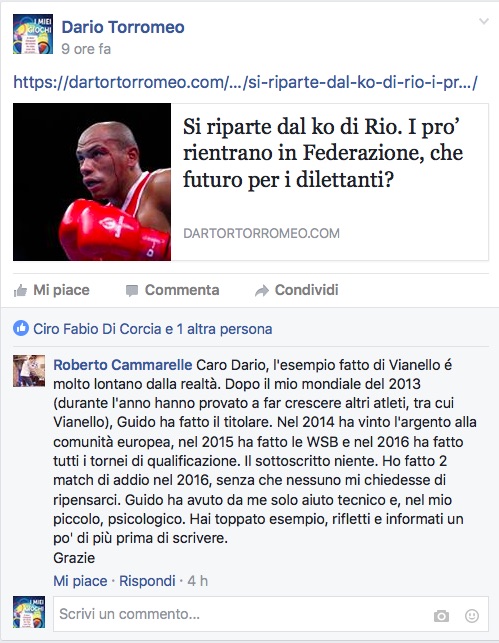499x643 pixels.
Task: Click the DARTORTORROMEO.COM source label
Action: (x=261, y=233)
